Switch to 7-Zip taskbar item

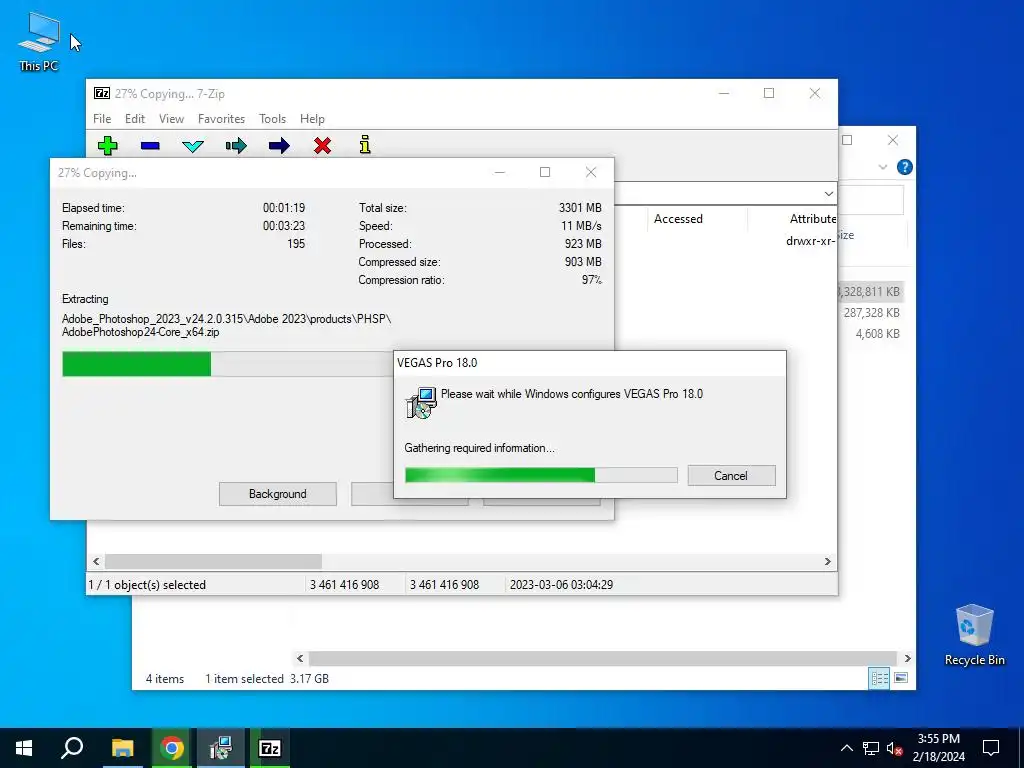(x=270, y=748)
